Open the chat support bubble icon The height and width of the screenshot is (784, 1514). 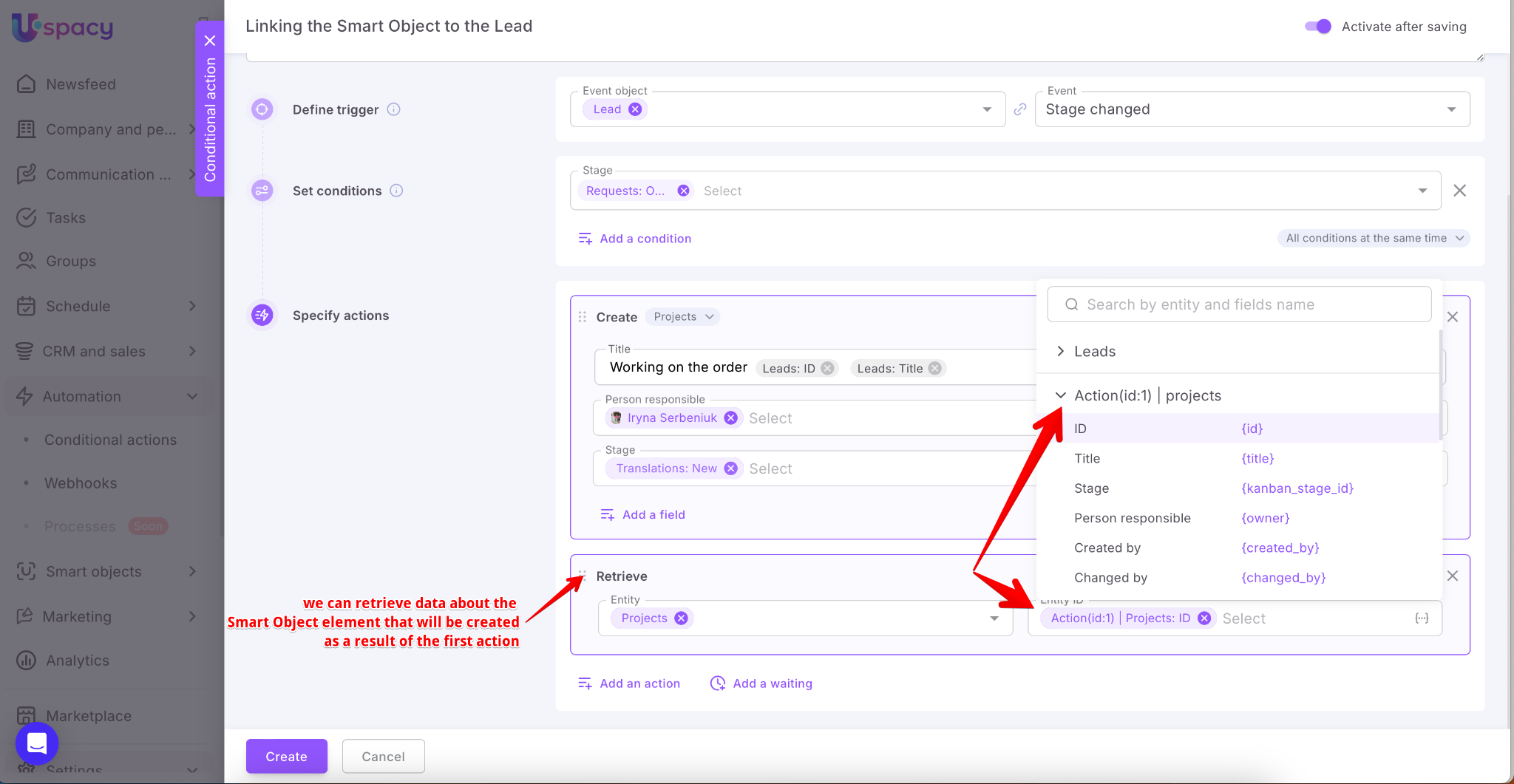(x=37, y=743)
